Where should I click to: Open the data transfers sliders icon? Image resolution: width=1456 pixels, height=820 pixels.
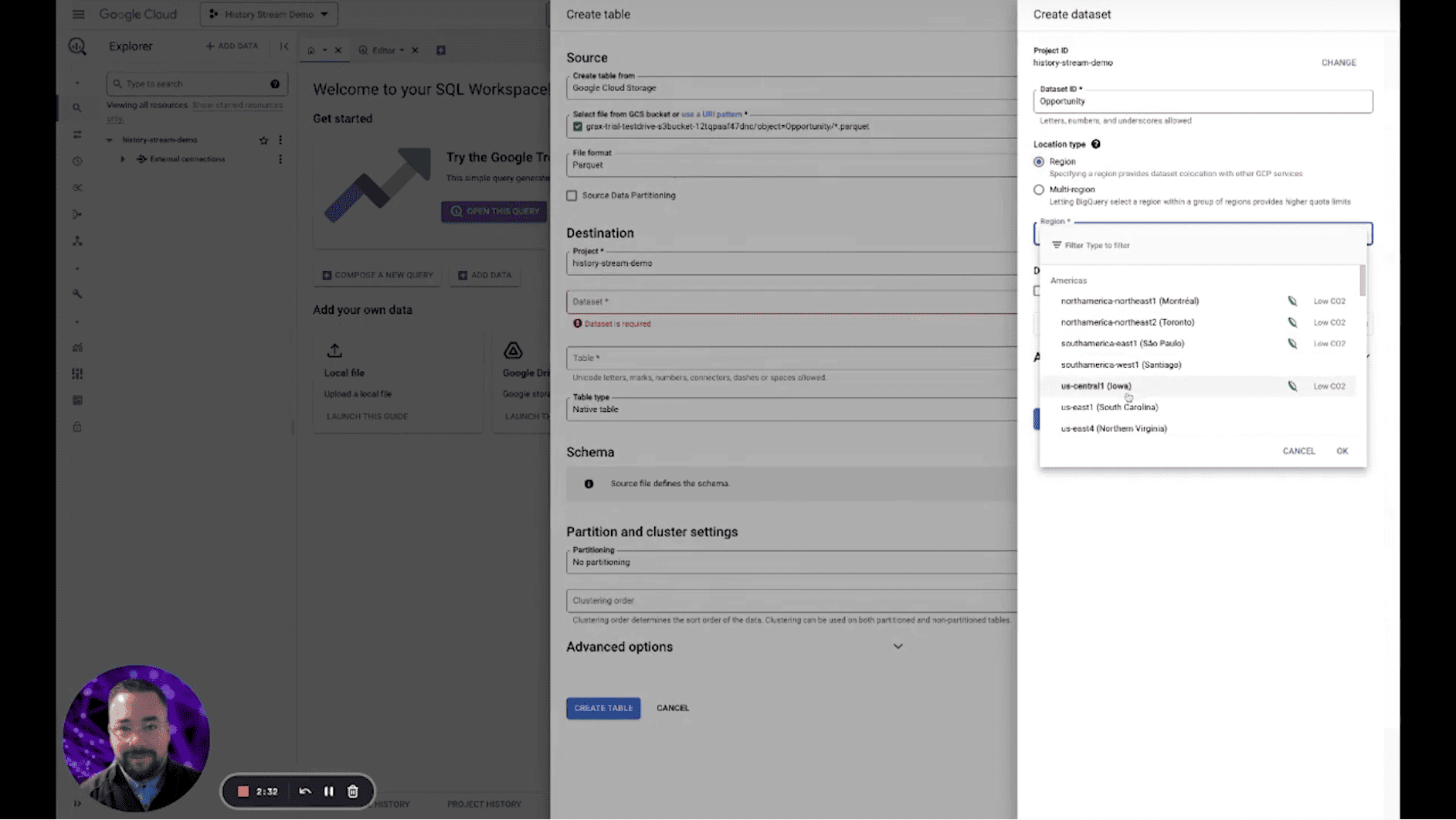tap(76, 134)
